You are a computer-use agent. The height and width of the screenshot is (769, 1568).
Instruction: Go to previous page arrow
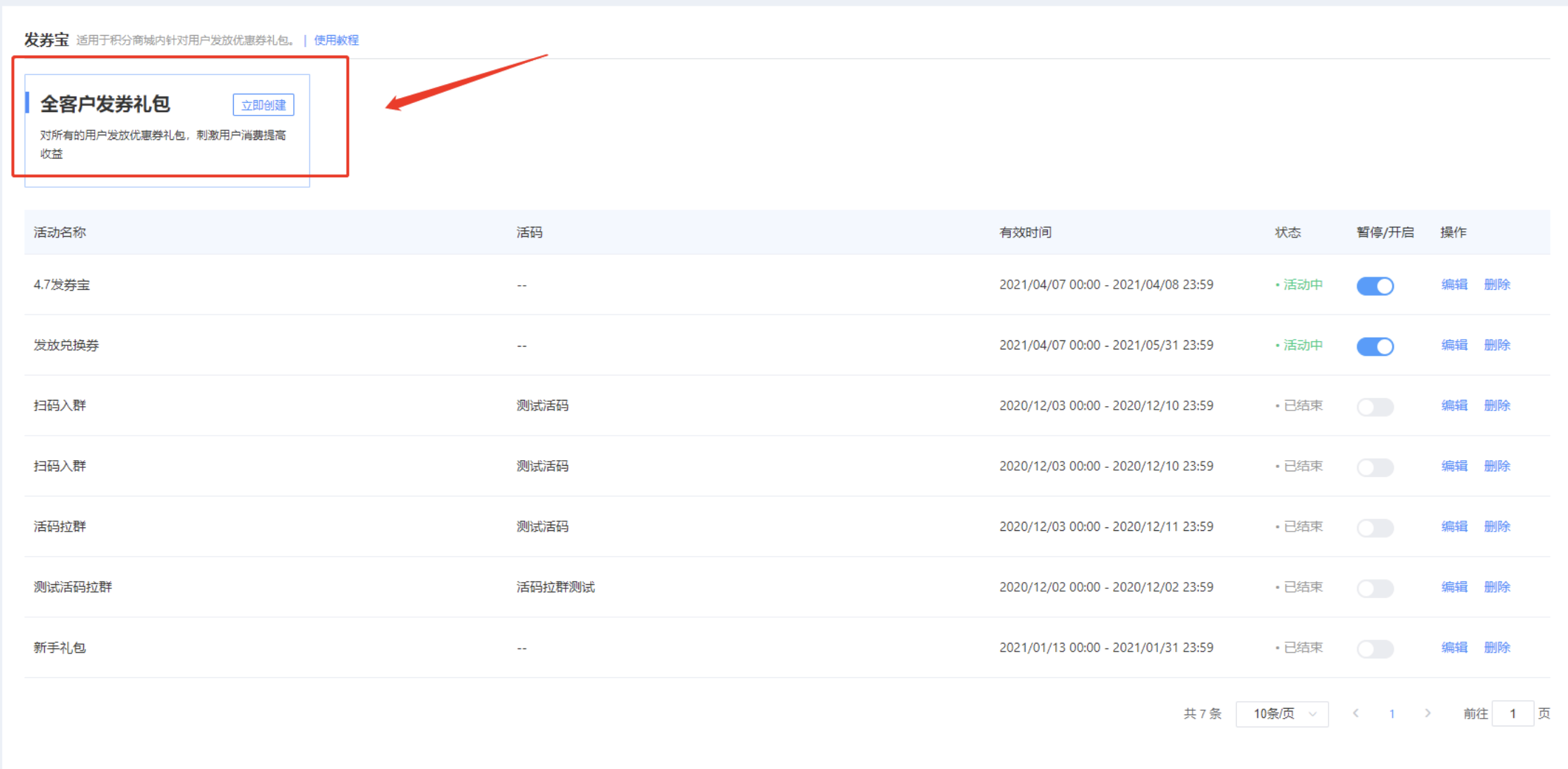click(x=1356, y=713)
